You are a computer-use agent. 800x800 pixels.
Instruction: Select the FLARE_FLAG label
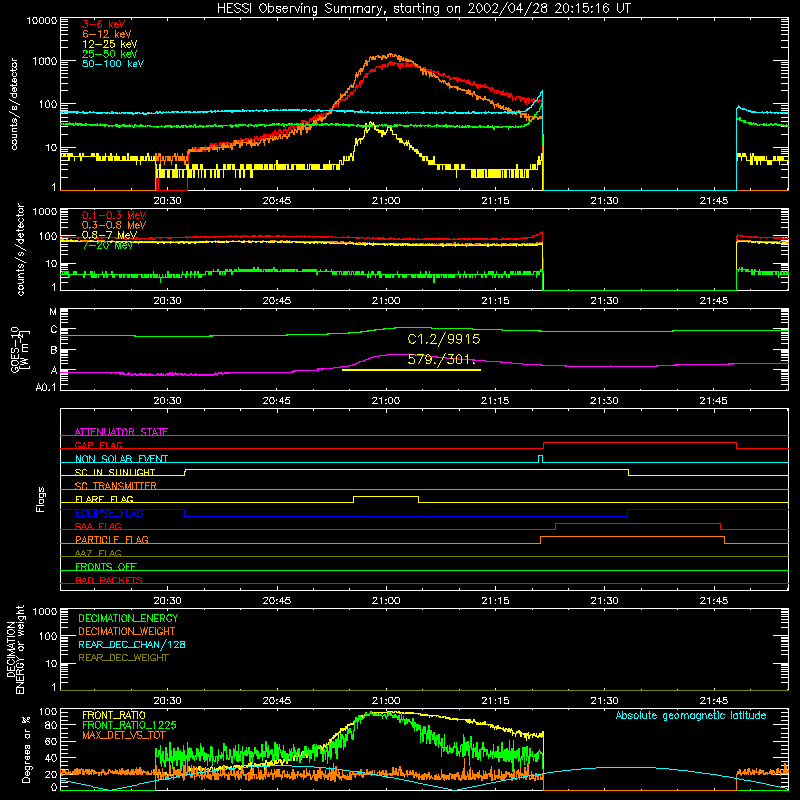click(x=104, y=499)
